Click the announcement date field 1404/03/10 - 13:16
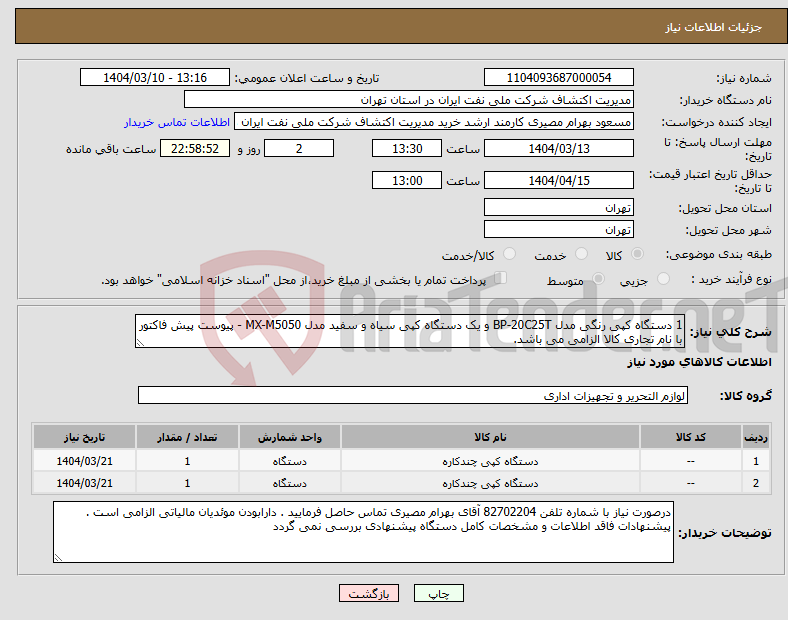The height and width of the screenshot is (620, 788). point(155,77)
